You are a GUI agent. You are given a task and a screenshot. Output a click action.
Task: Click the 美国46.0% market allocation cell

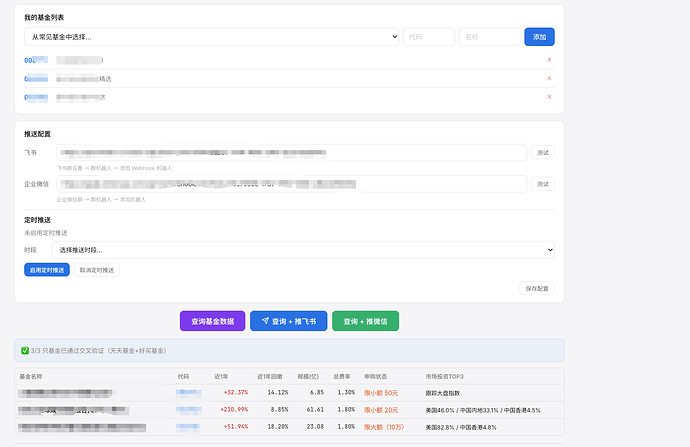pos(483,410)
